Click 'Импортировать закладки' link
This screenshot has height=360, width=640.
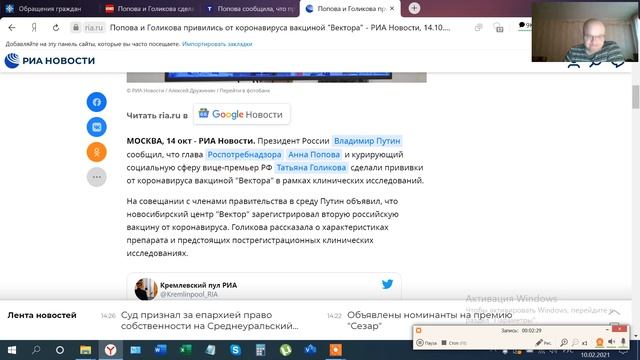tap(217, 44)
